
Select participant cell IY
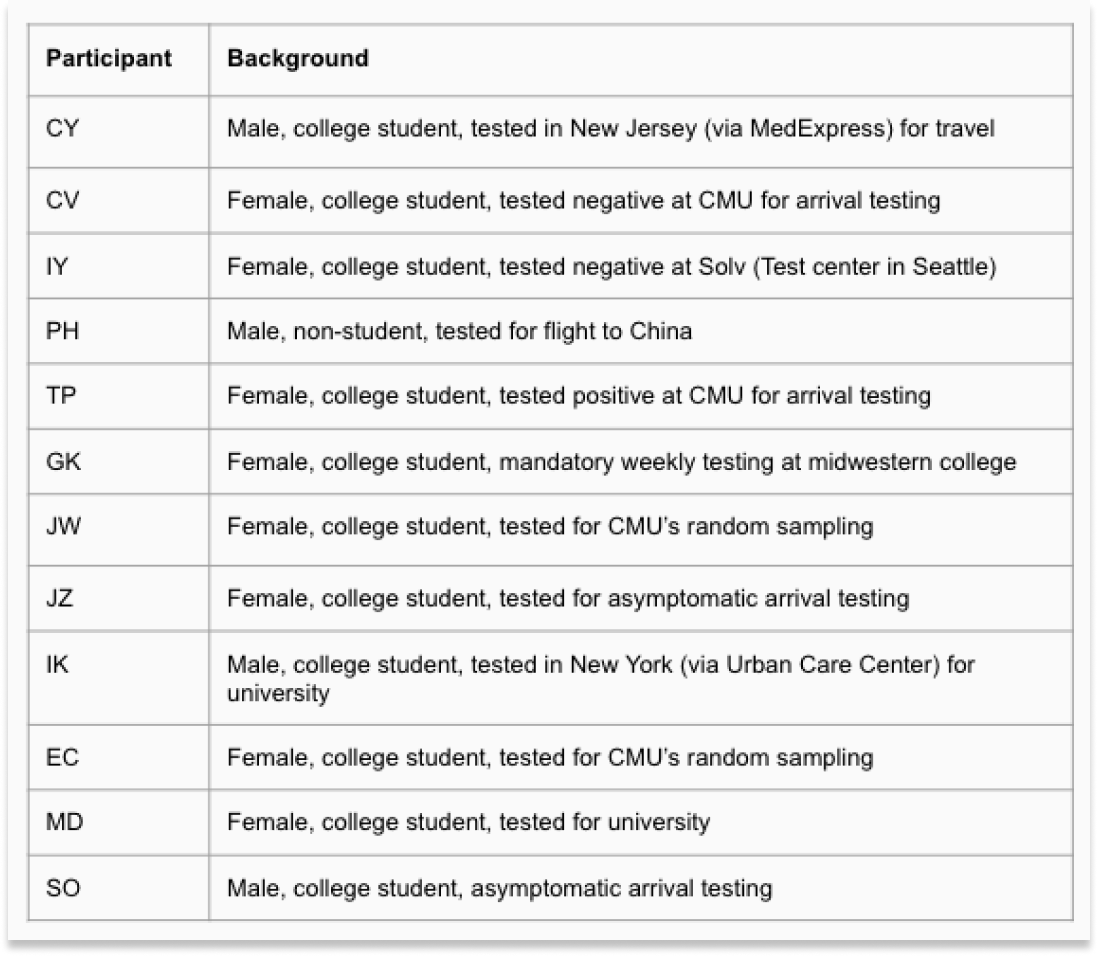pos(58,265)
